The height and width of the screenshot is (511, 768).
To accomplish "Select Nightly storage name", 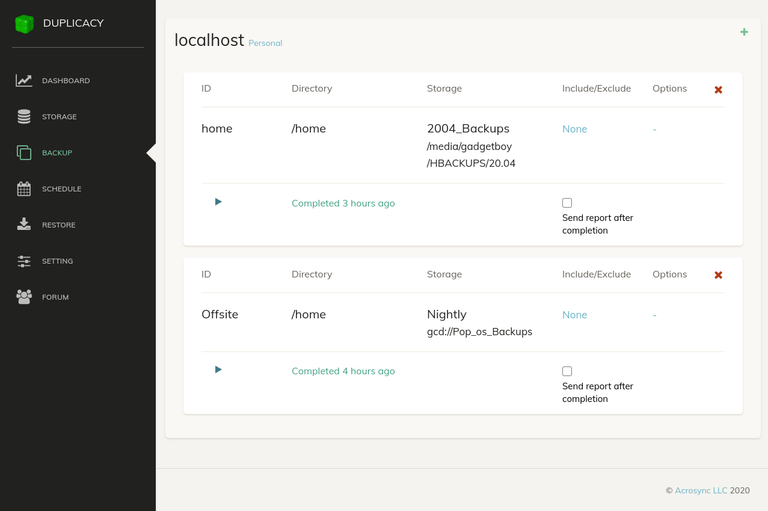I will pyautogui.click(x=446, y=314).
